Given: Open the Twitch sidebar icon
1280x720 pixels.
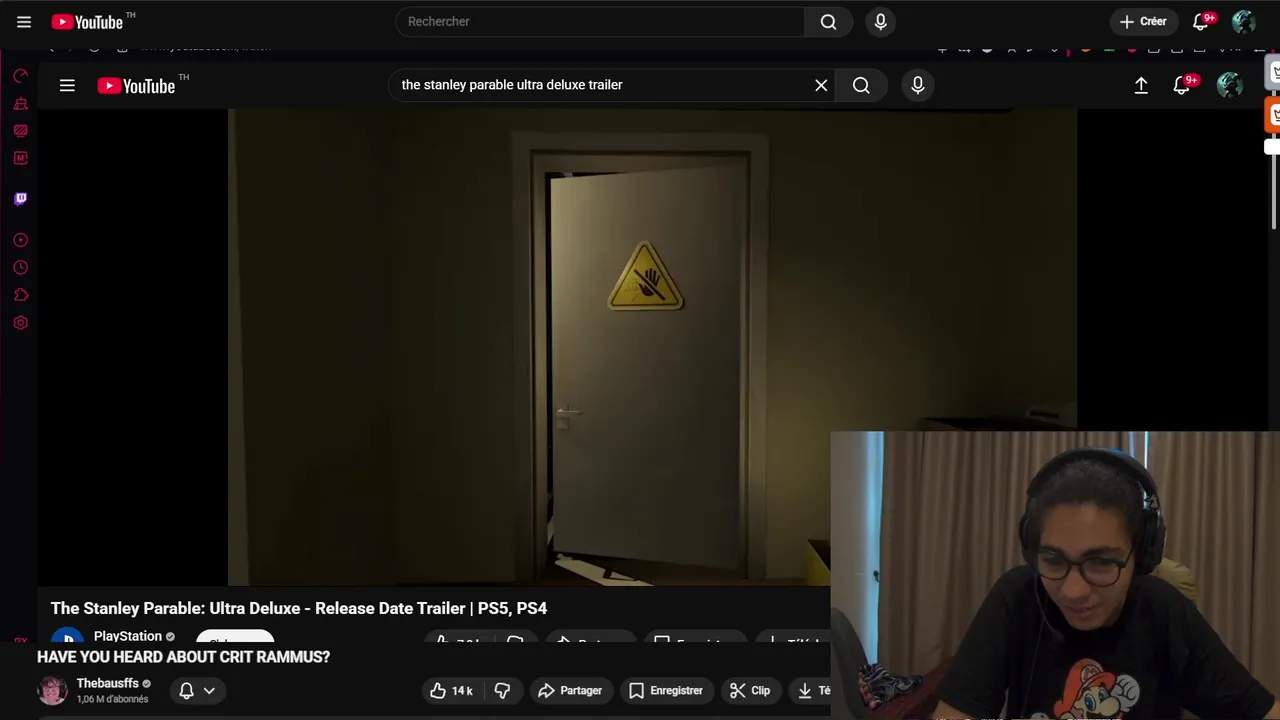Looking at the screenshot, I should (x=20, y=199).
